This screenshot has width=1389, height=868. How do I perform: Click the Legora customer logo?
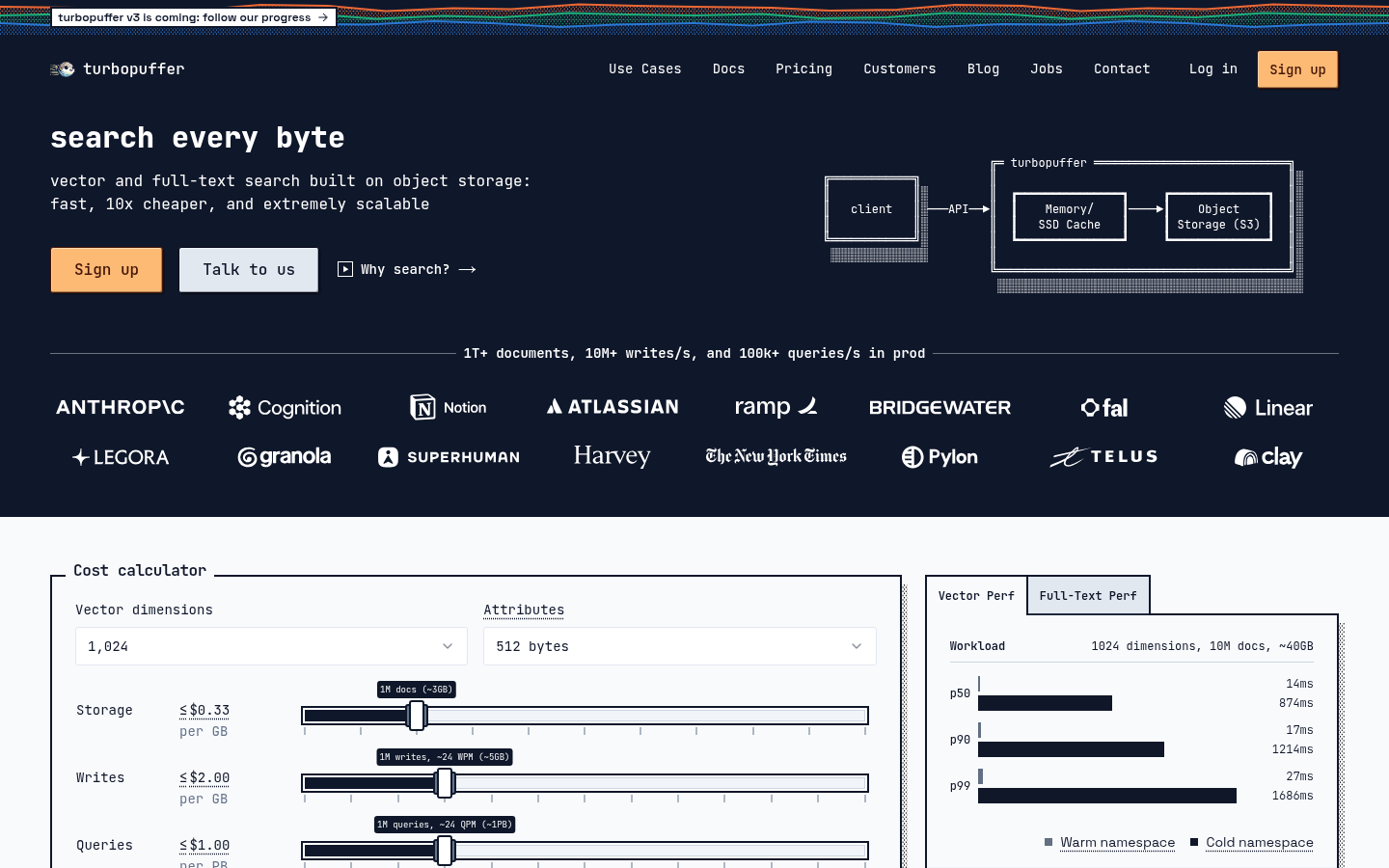pos(121,457)
